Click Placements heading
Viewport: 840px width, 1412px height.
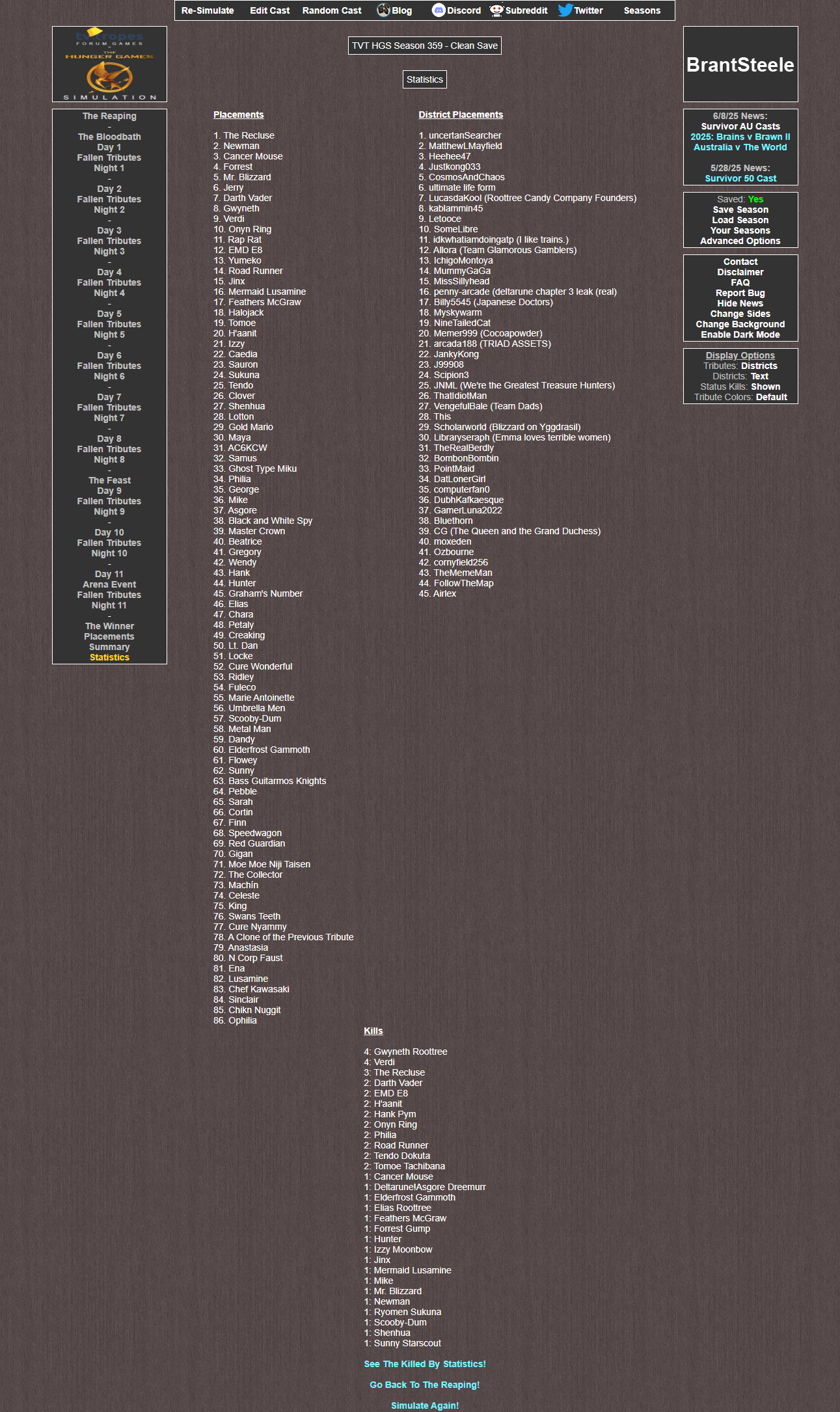239,115
